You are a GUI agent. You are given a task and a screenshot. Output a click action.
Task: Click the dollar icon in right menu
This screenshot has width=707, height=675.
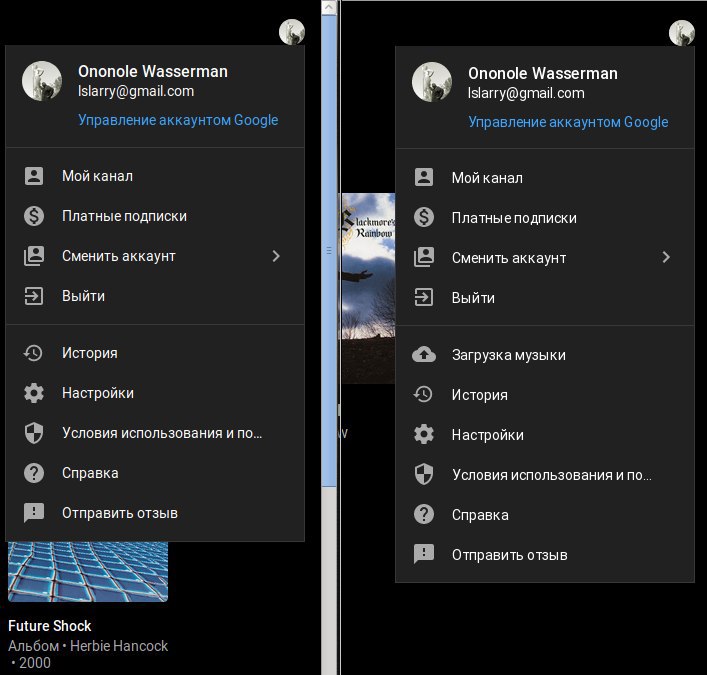[x=424, y=218]
